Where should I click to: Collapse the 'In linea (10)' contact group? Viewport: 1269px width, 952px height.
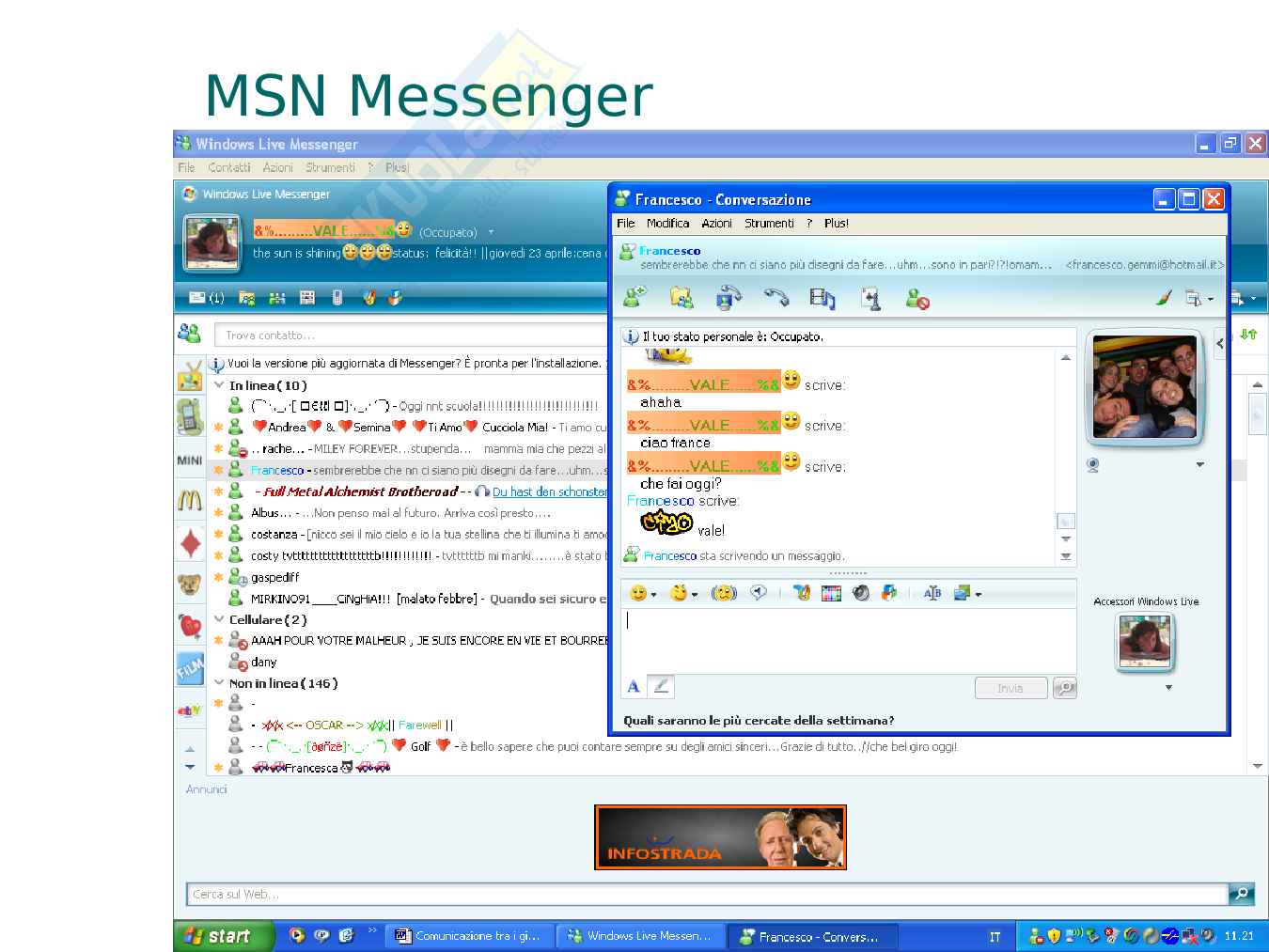tap(219, 385)
